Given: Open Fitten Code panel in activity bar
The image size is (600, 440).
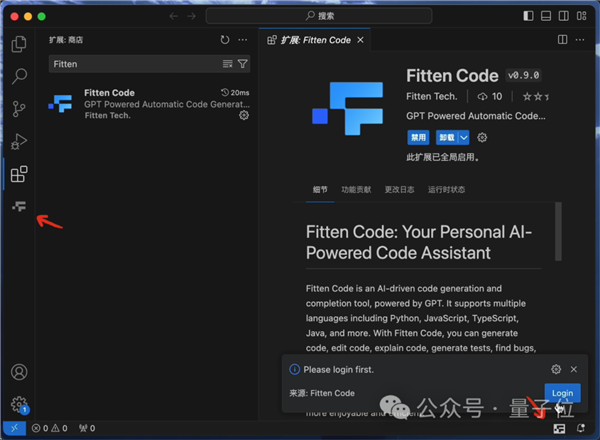Looking at the screenshot, I should [x=18, y=206].
